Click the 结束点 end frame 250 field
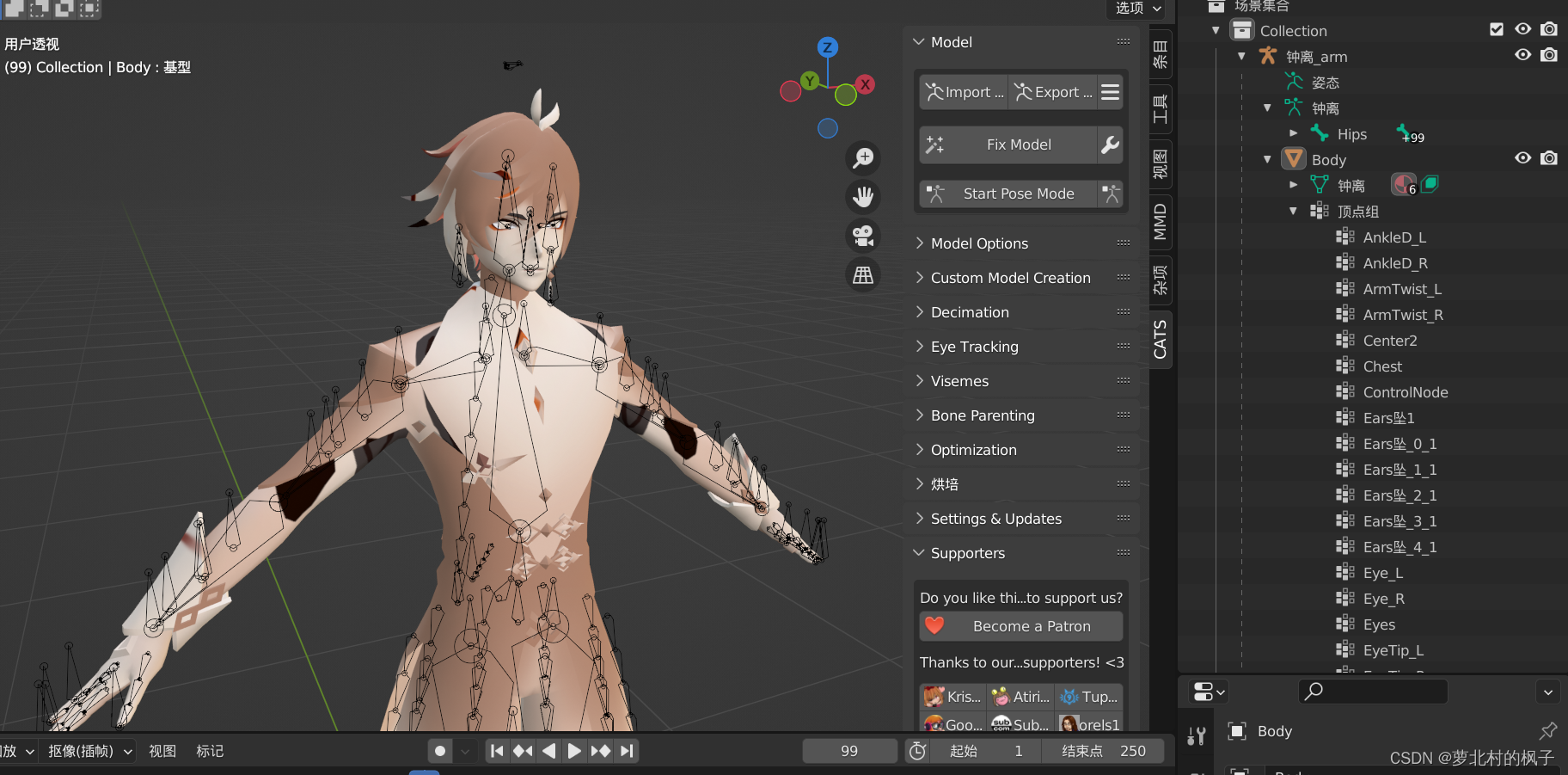The height and width of the screenshot is (775, 1568). 1103,751
